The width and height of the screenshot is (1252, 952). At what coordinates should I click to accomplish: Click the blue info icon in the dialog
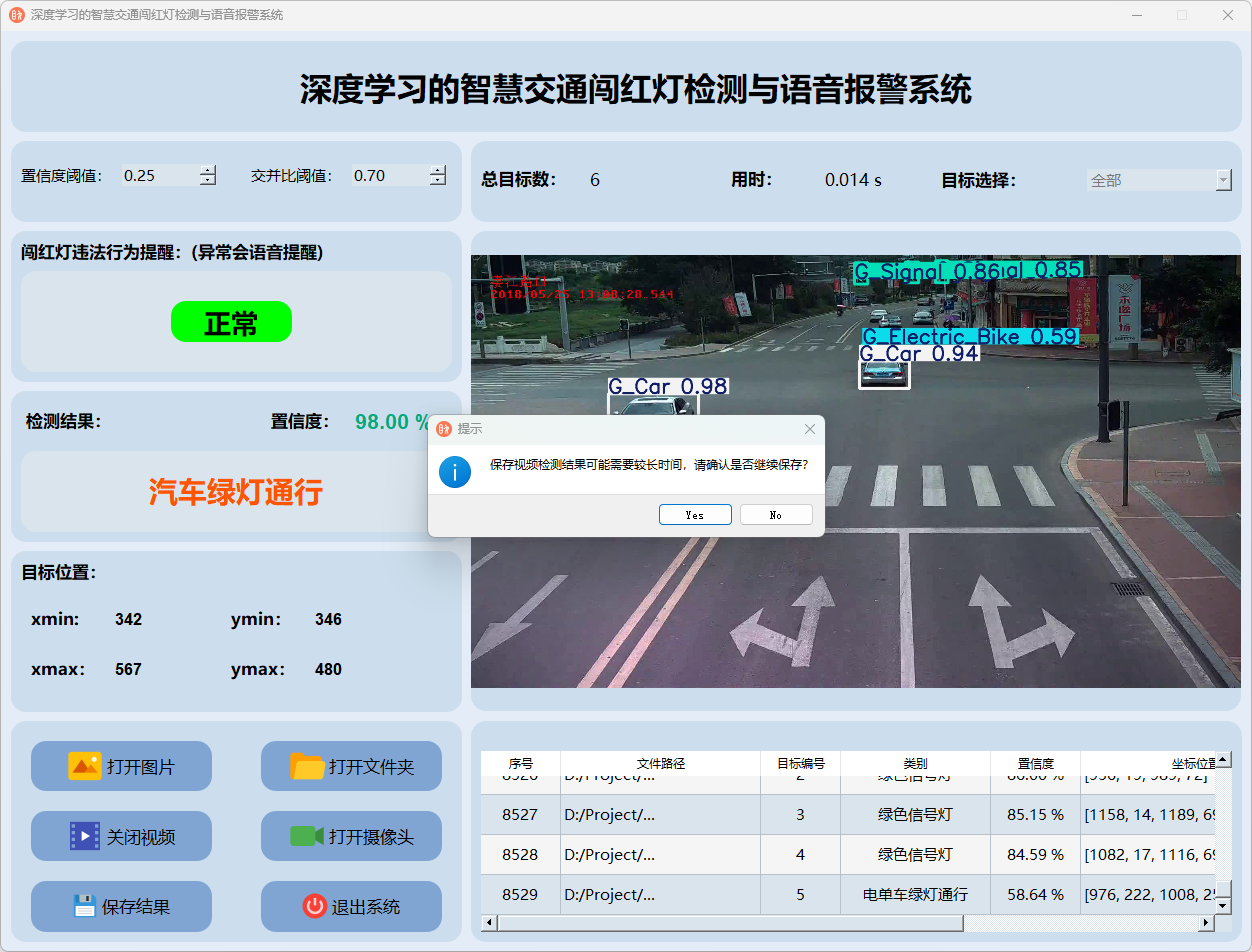click(x=455, y=471)
